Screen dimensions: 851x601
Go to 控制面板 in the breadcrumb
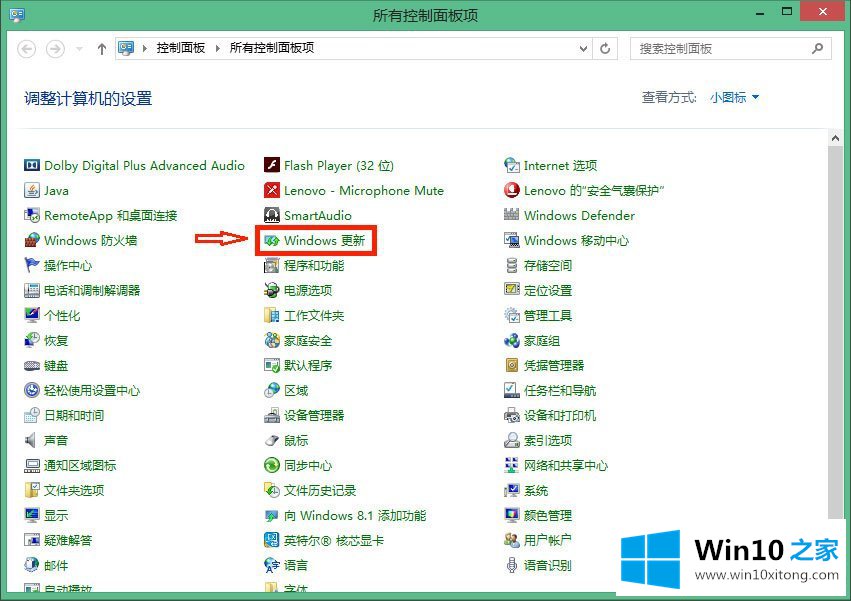coord(181,48)
